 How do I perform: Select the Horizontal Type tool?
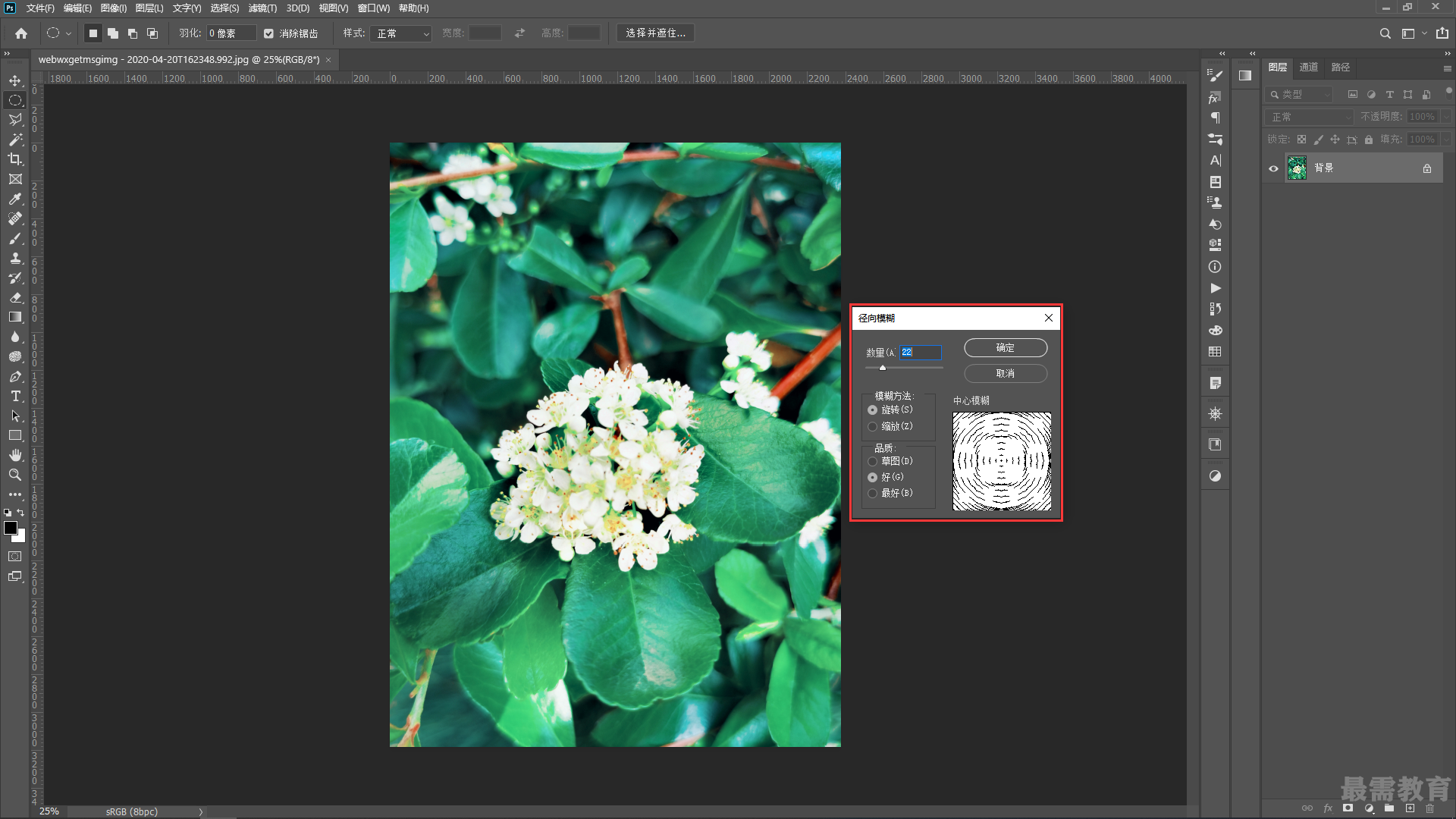click(x=15, y=396)
